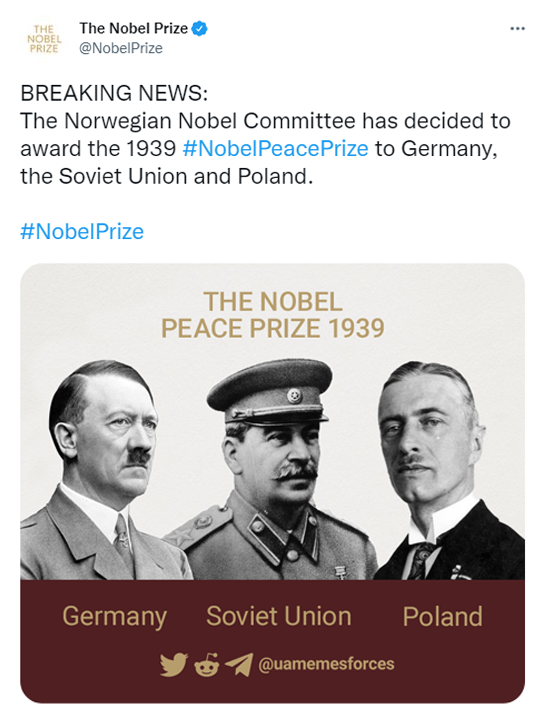Open the three-dot more options menu
Viewport: 545px width, 724px height.
tap(517, 29)
